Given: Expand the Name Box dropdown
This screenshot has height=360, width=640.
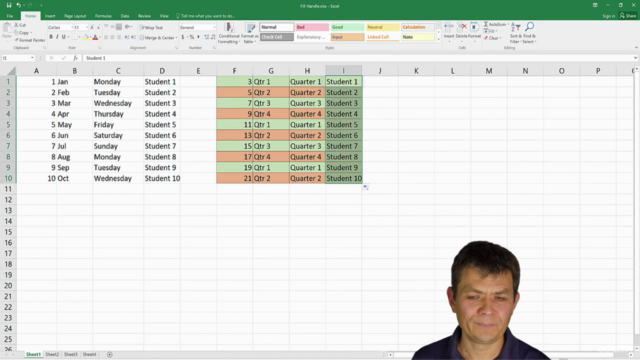Looking at the screenshot, I should pyautogui.click(x=32, y=58).
